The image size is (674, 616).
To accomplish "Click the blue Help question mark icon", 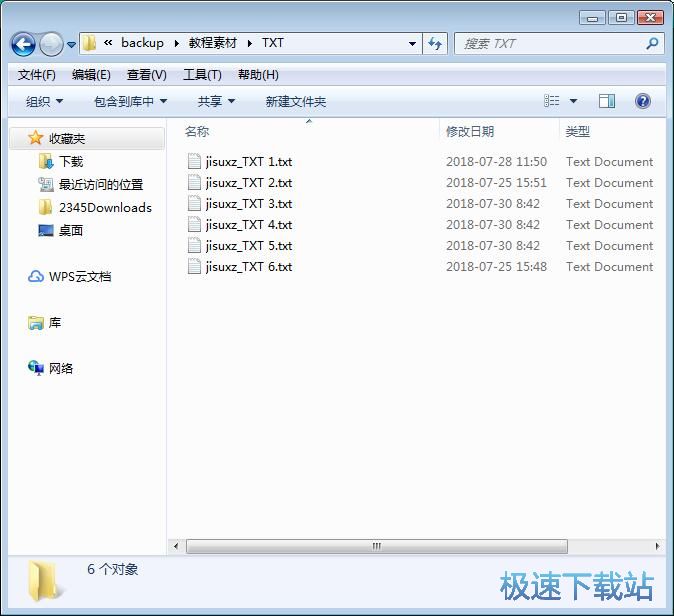I will pyautogui.click(x=643, y=101).
